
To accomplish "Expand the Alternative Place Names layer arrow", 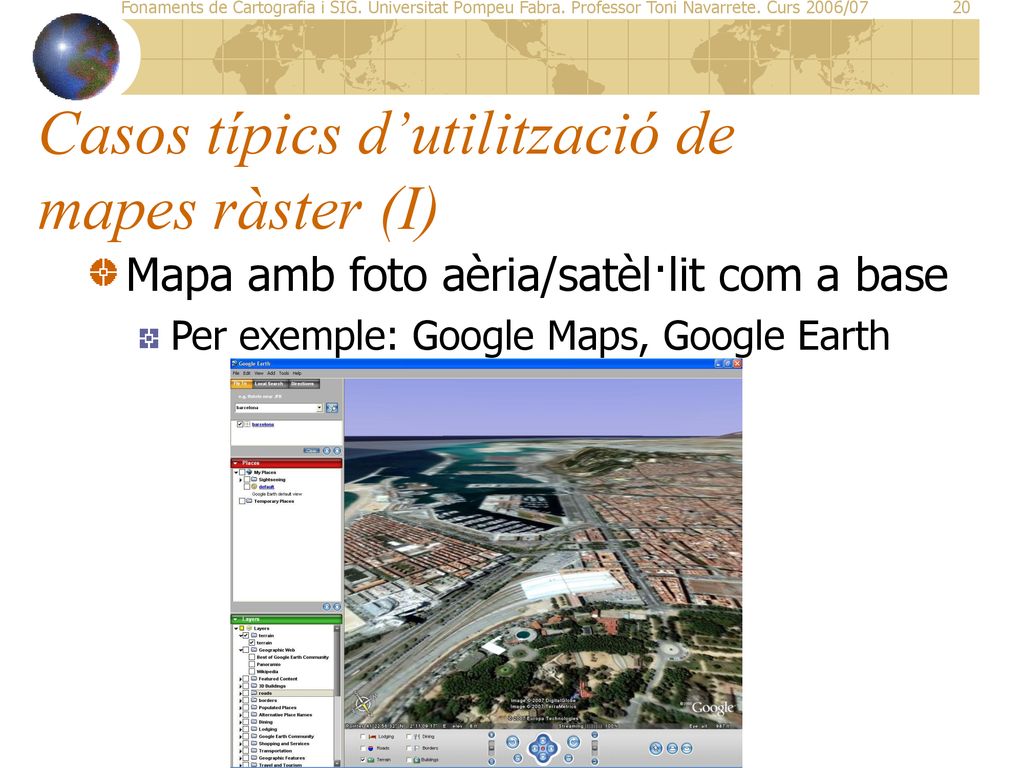I will (240, 715).
